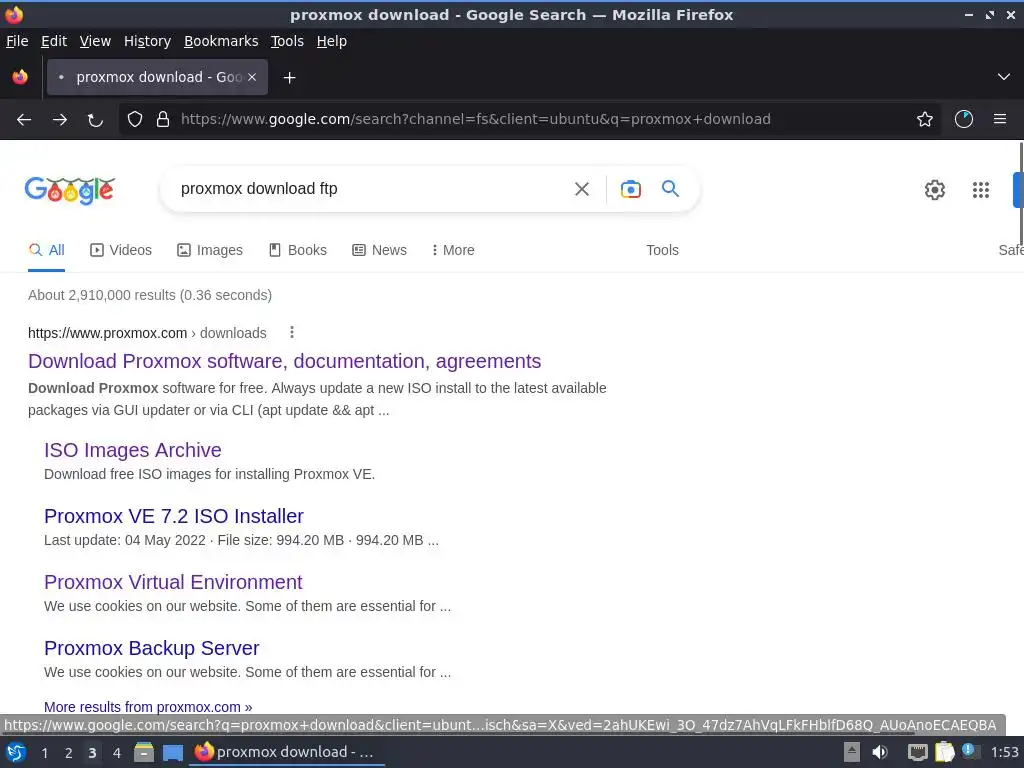1024x768 pixels.
Task: Open Google search Tools filters
Action: (x=662, y=250)
